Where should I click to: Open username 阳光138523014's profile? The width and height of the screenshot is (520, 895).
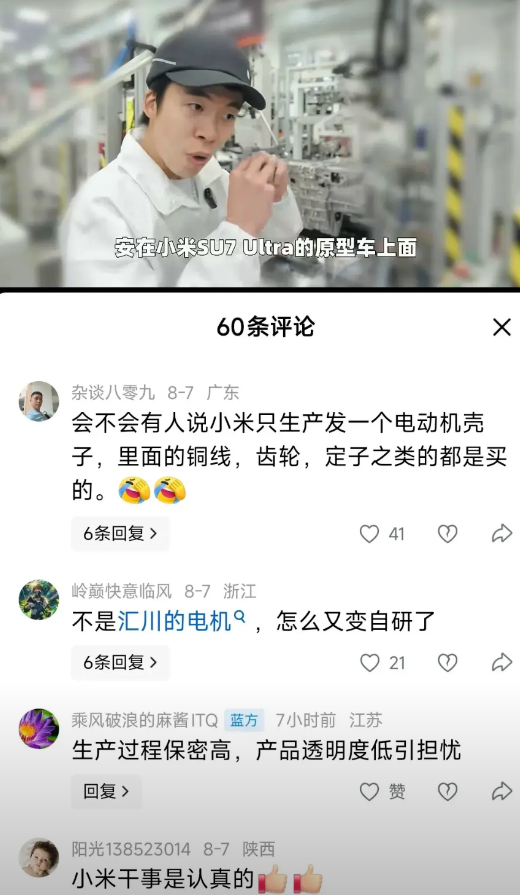coord(131,849)
